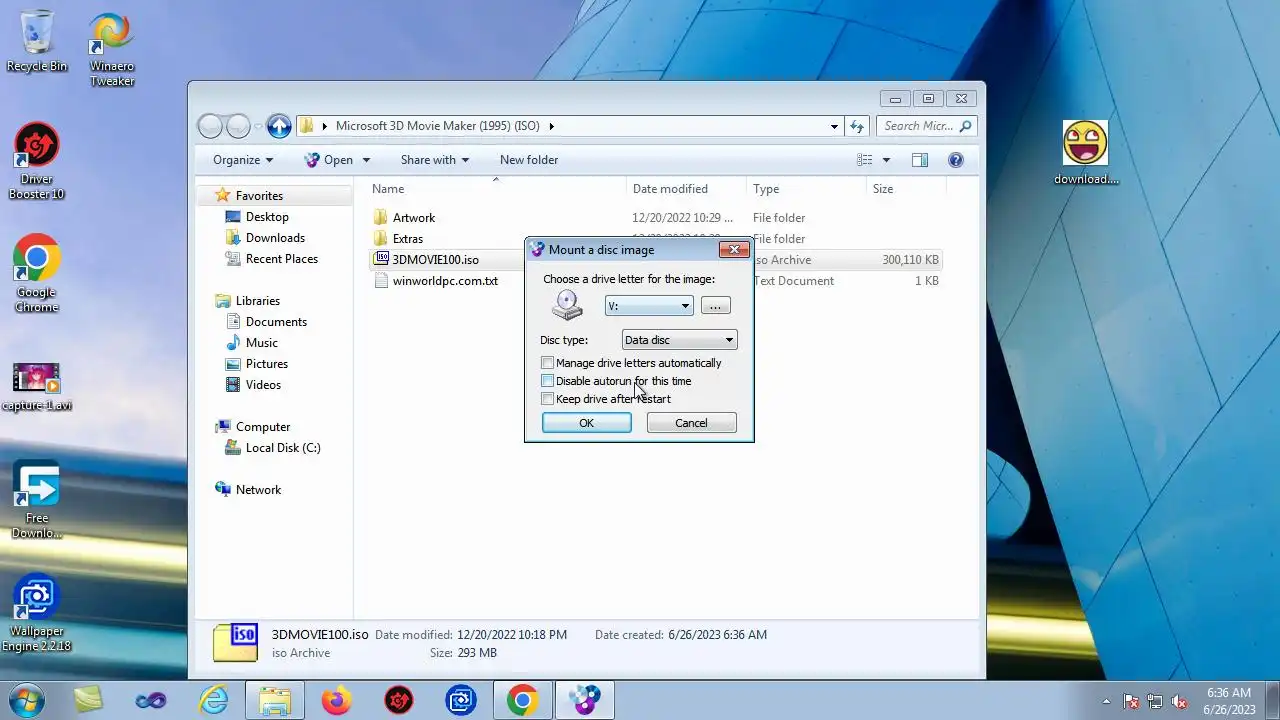Sort by the Size column header

[x=905, y=189]
